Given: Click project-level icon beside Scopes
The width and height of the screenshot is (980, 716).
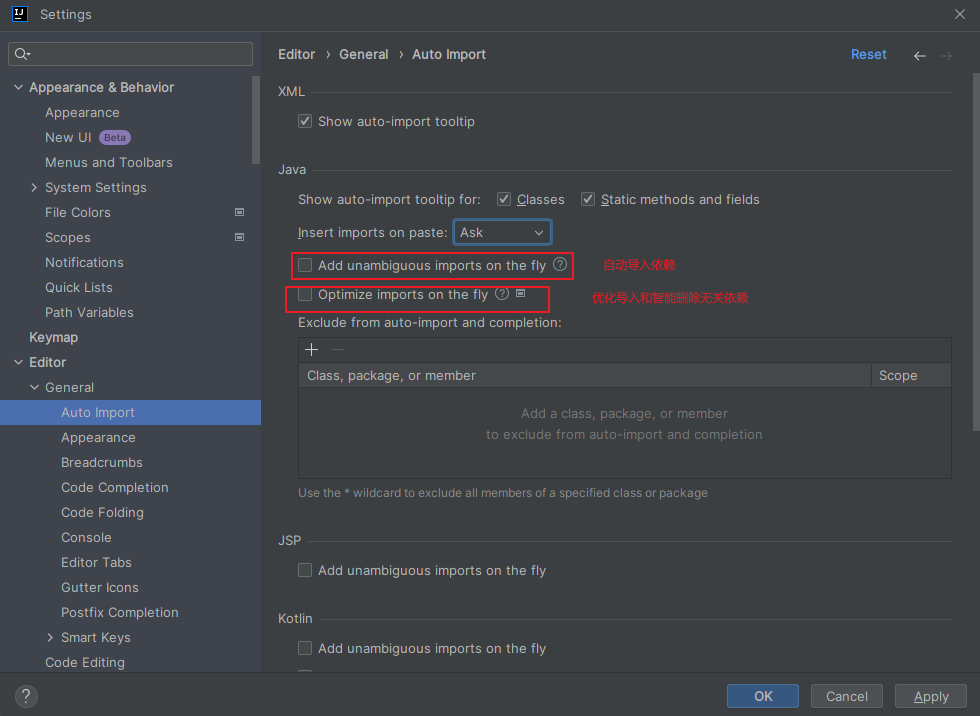Looking at the screenshot, I should [x=239, y=237].
